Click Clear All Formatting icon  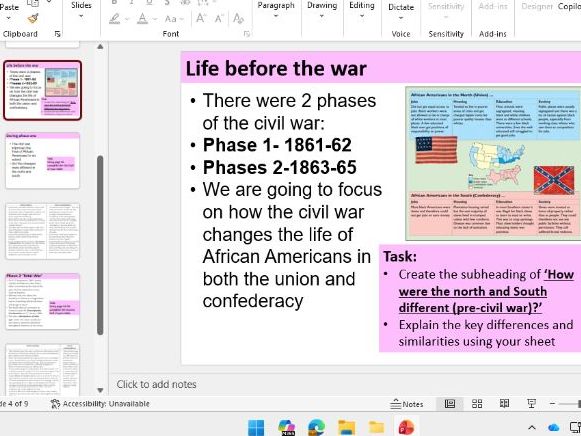238,18
